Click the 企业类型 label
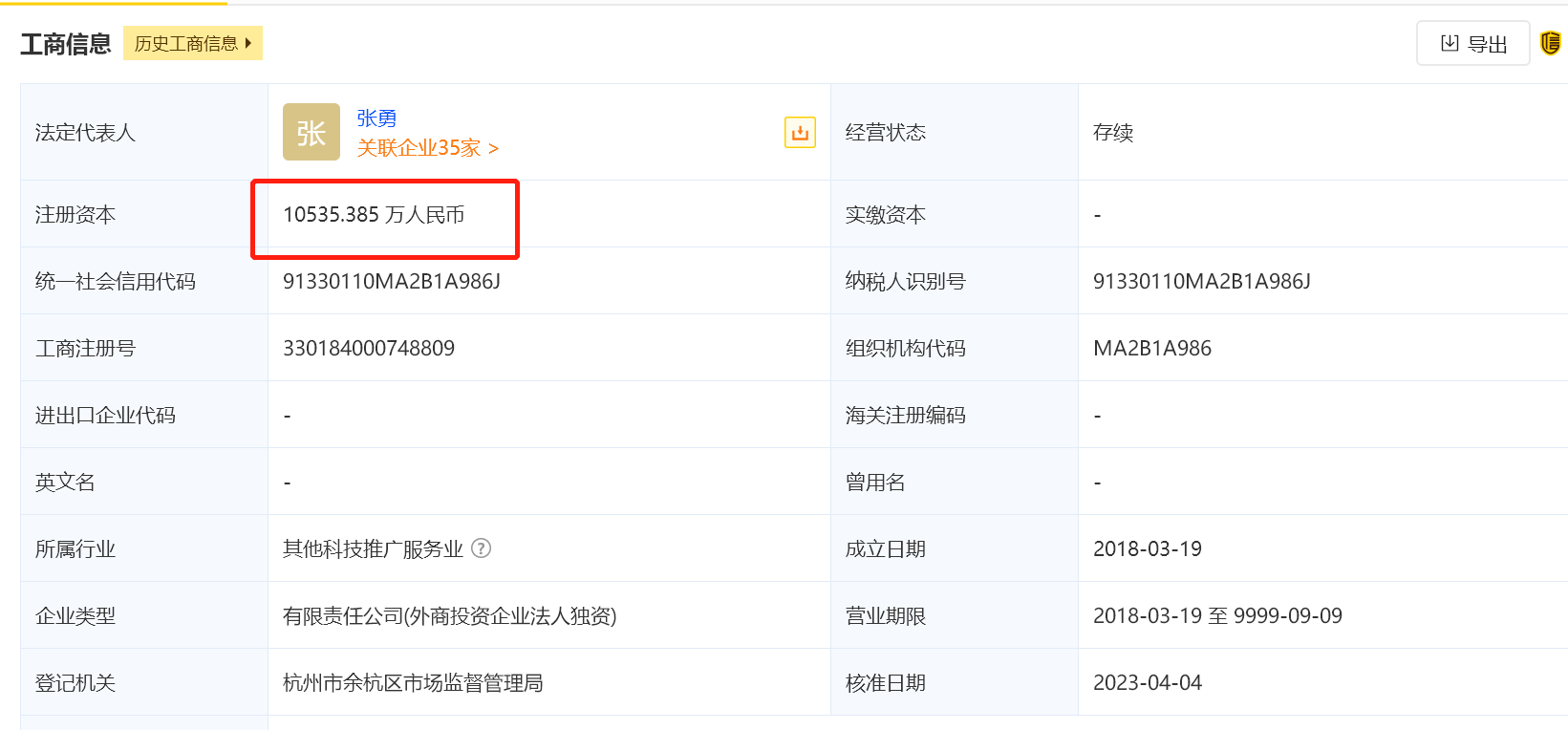The image size is (1568, 730). click(x=75, y=616)
